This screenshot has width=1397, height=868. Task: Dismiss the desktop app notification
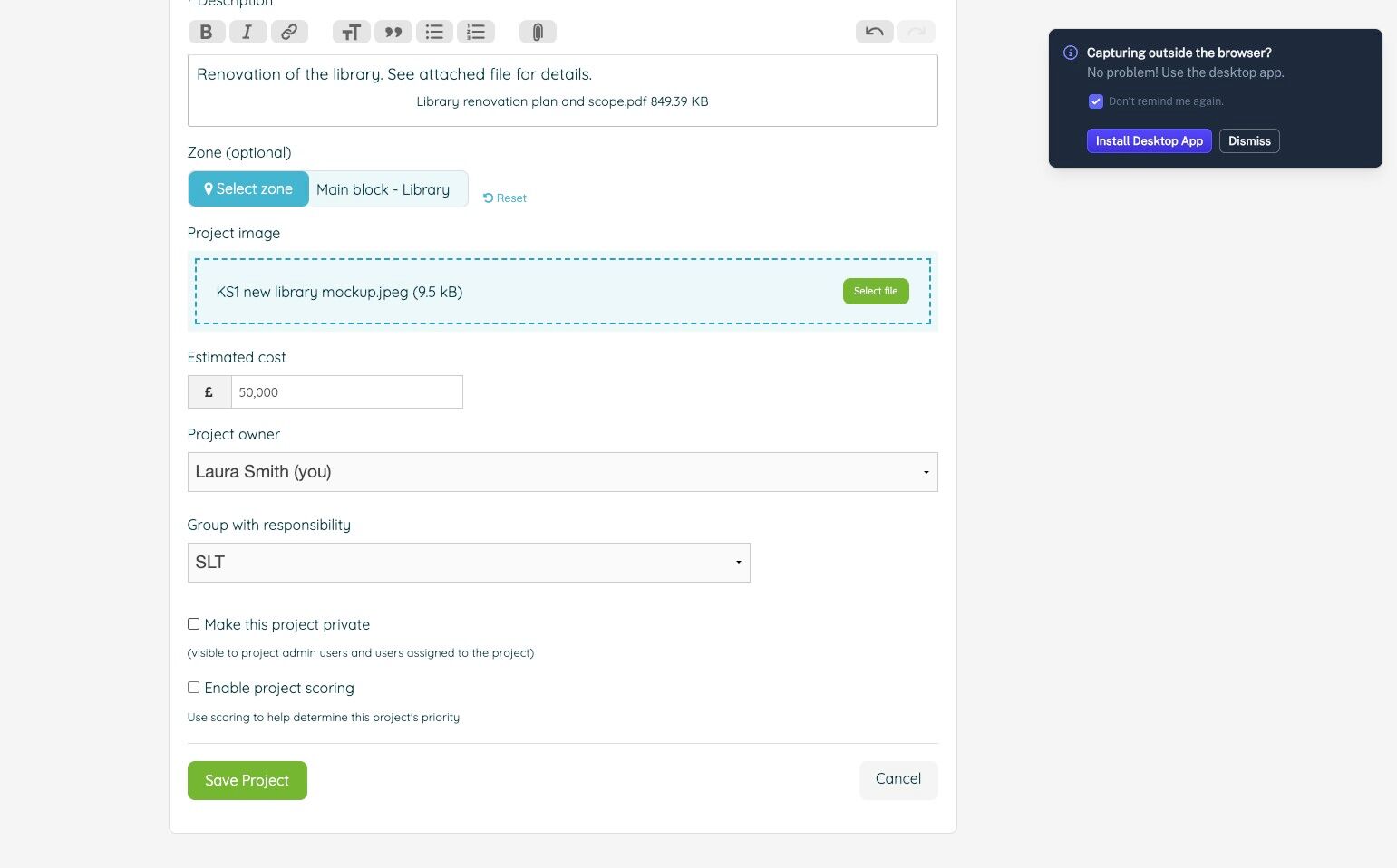tap(1249, 141)
